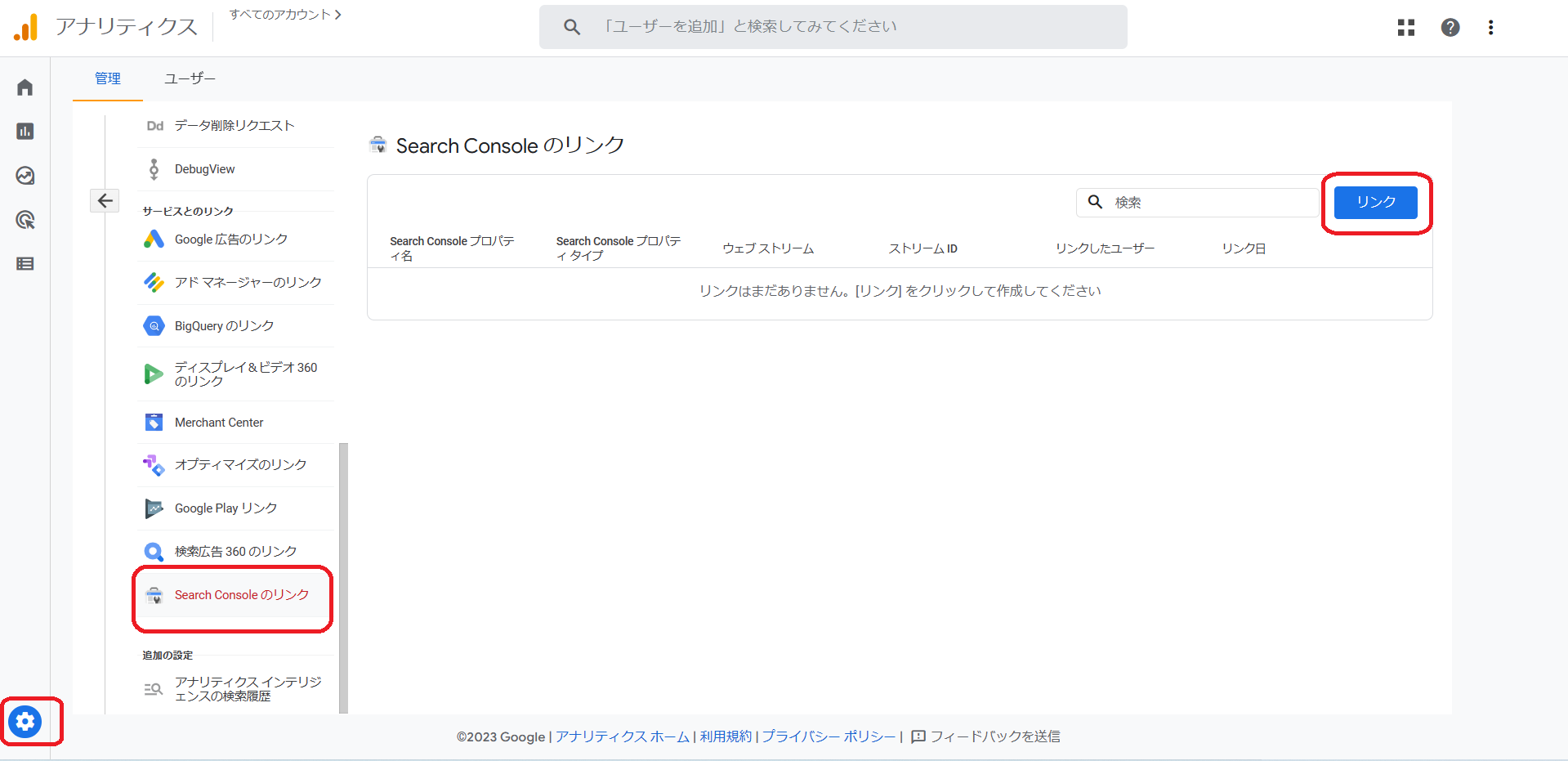1568x761 pixels.
Task: Switch to the 管理 tab
Action: [x=108, y=78]
